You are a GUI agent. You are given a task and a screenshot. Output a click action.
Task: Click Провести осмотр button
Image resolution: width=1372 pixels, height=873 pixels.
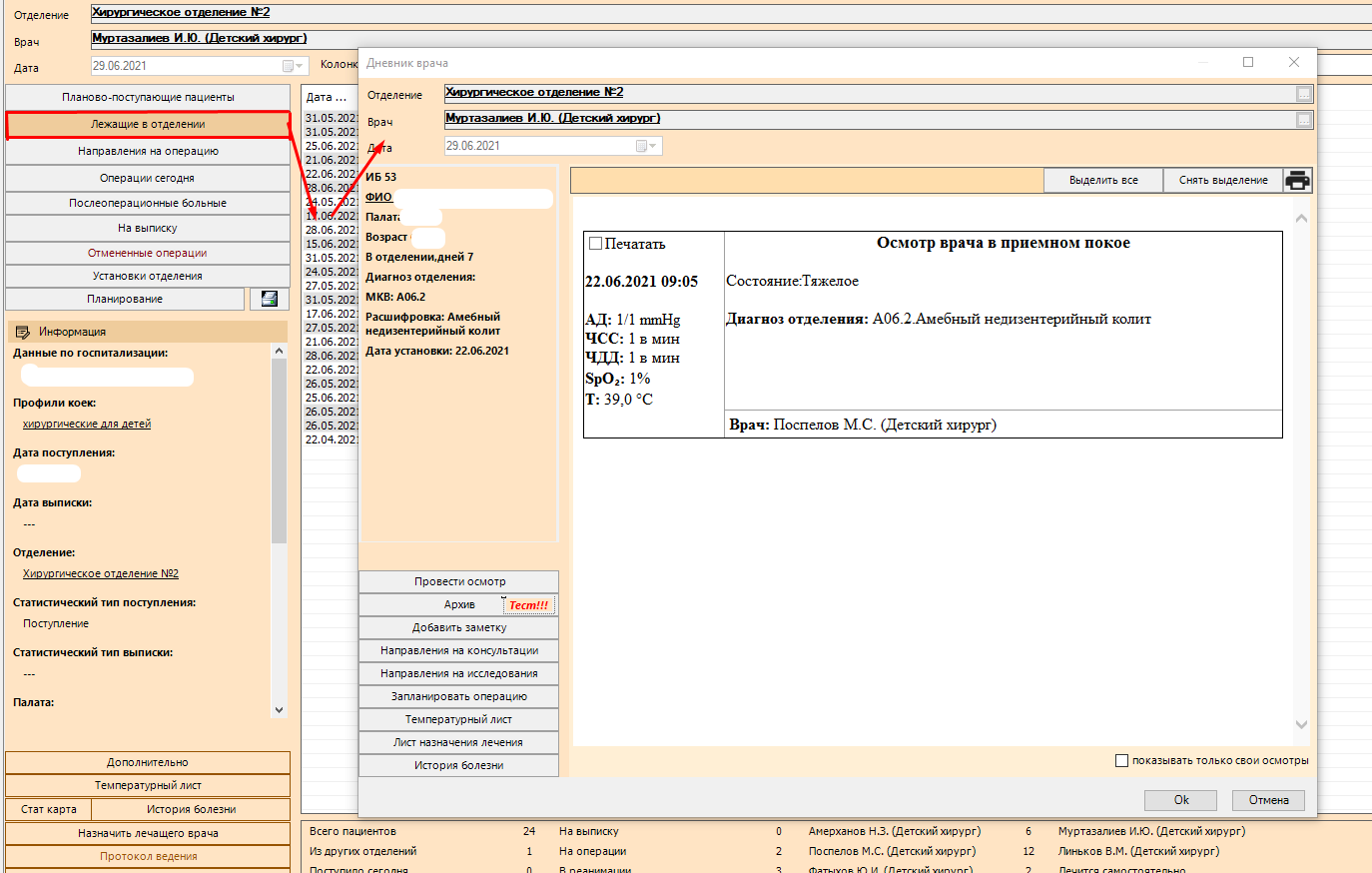tap(459, 581)
